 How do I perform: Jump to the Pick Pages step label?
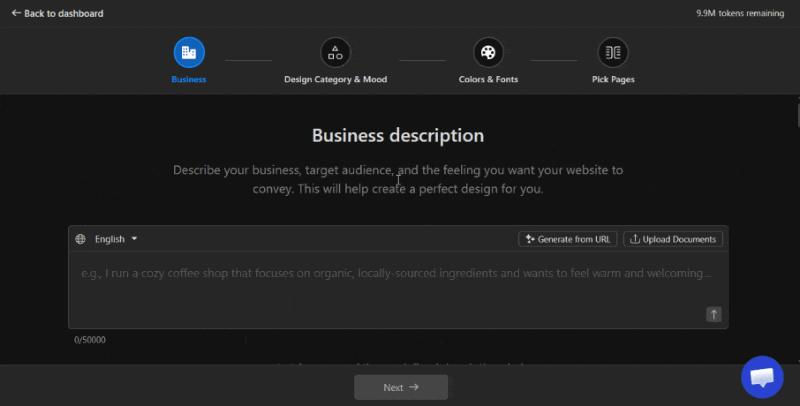coord(612,79)
